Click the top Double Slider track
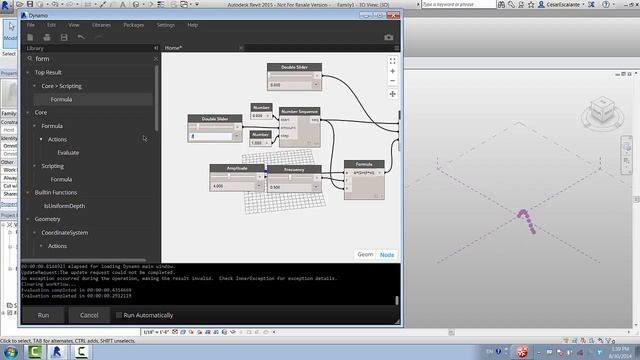 (x=291, y=76)
